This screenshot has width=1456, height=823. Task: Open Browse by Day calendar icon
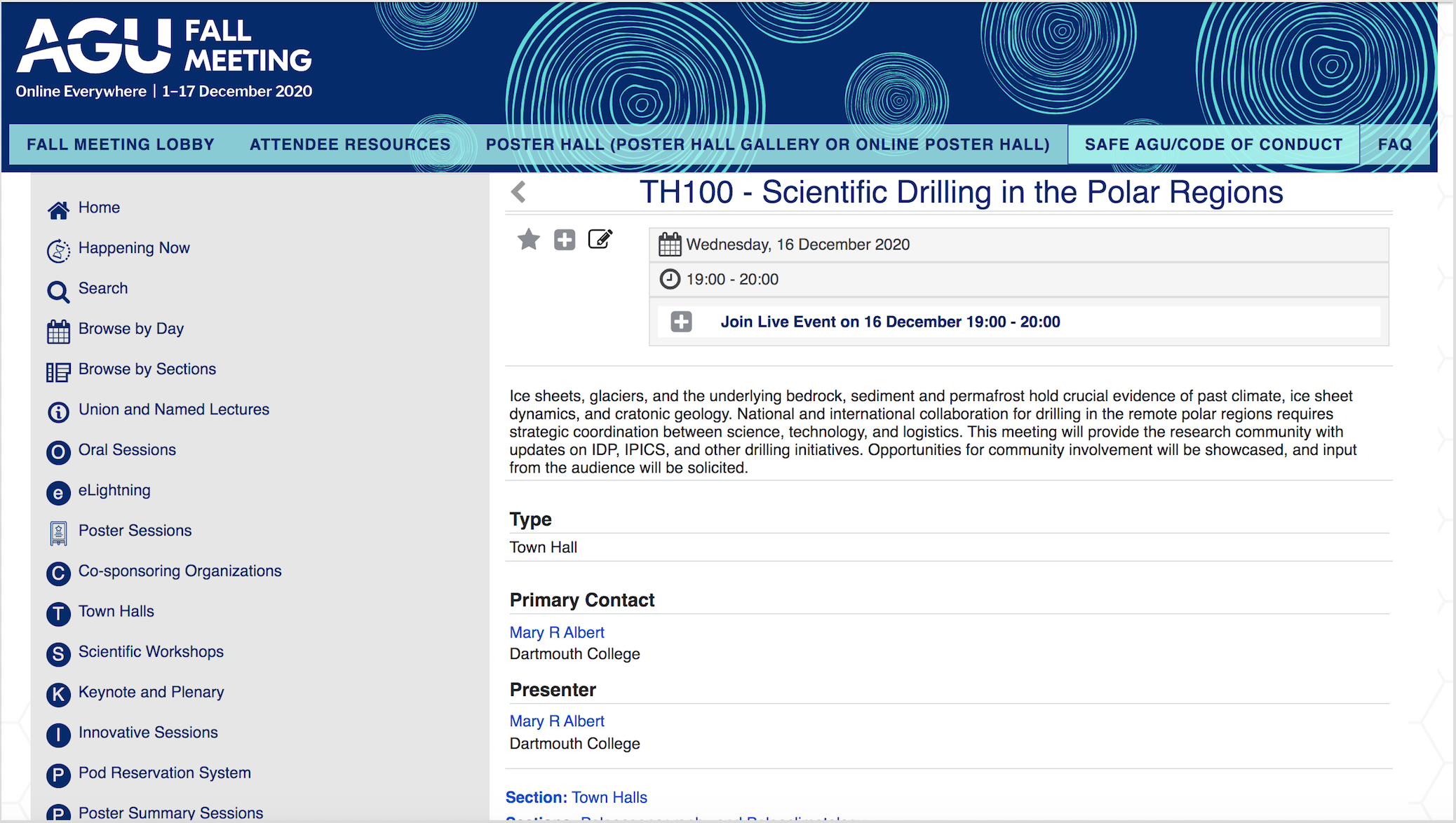coord(58,331)
